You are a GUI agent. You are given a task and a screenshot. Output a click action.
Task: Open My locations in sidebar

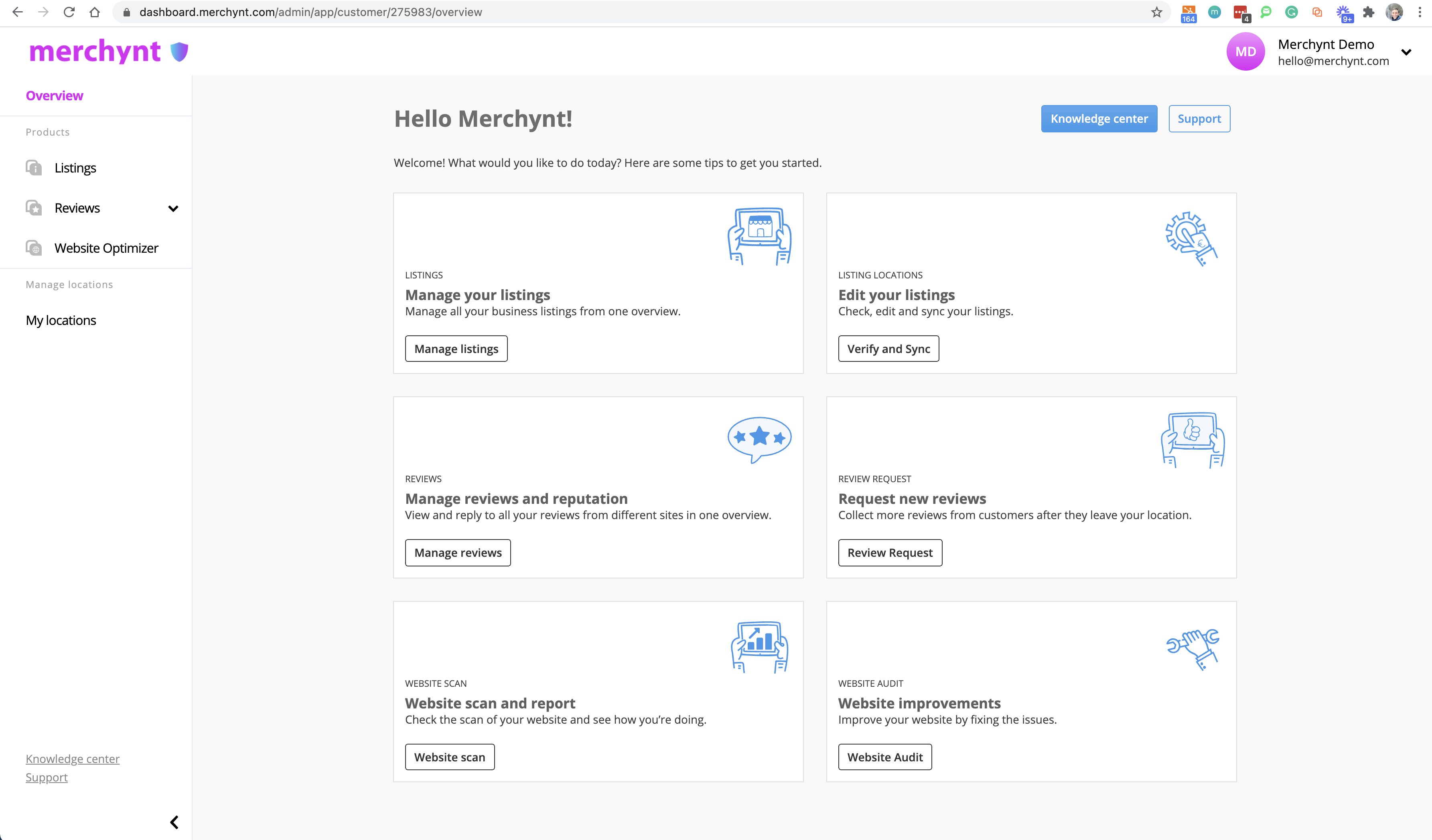(61, 321)
